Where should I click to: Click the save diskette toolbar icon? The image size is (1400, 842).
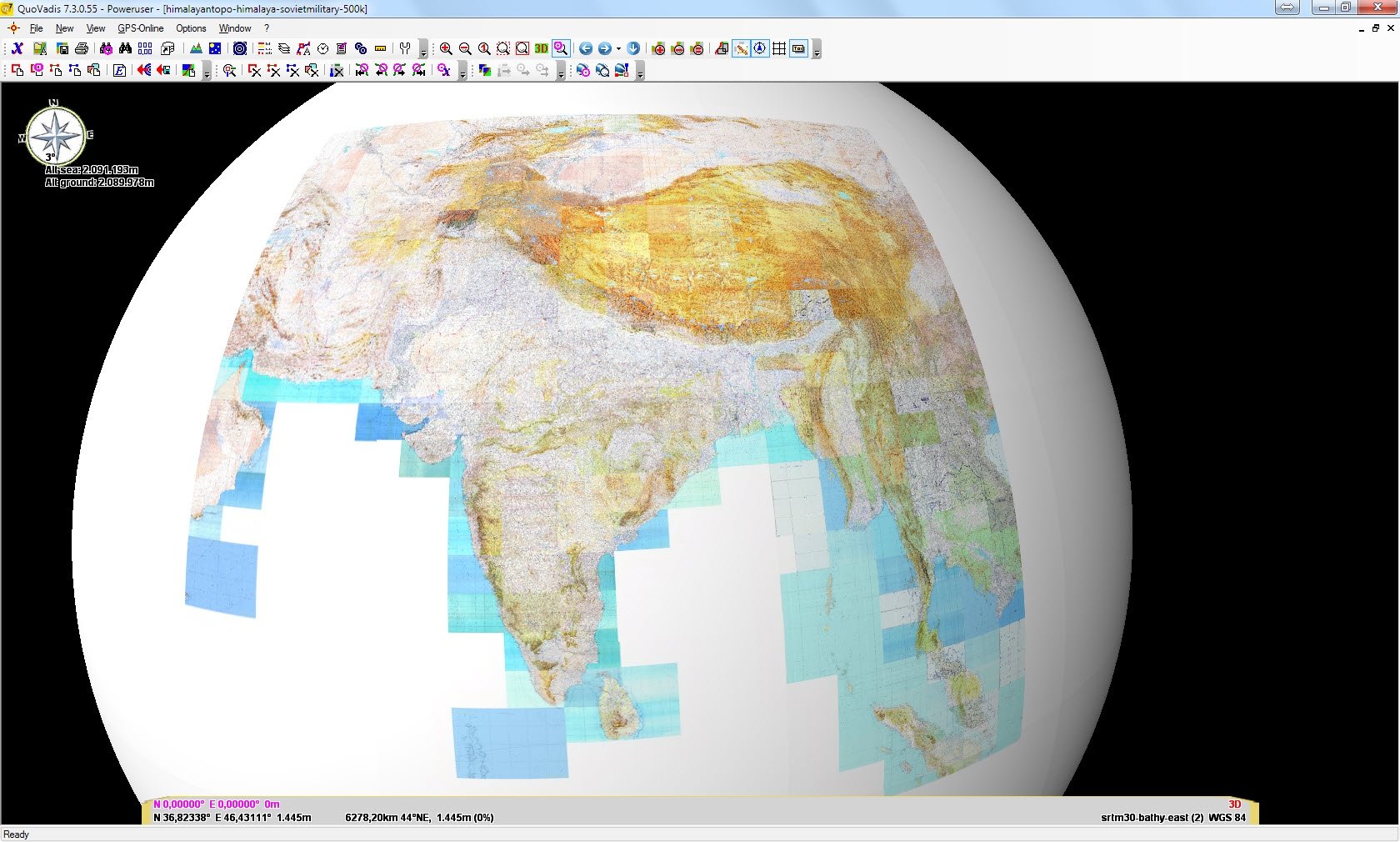(x=62, y=48)
